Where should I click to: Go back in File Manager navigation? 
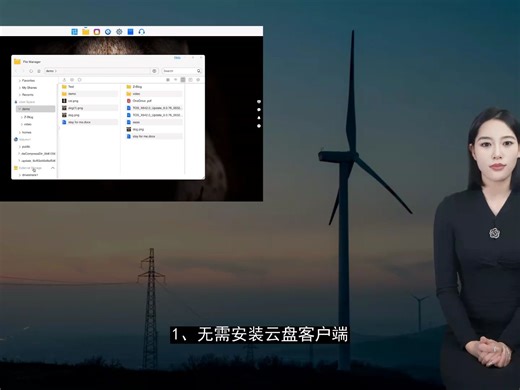coord(16,71)
